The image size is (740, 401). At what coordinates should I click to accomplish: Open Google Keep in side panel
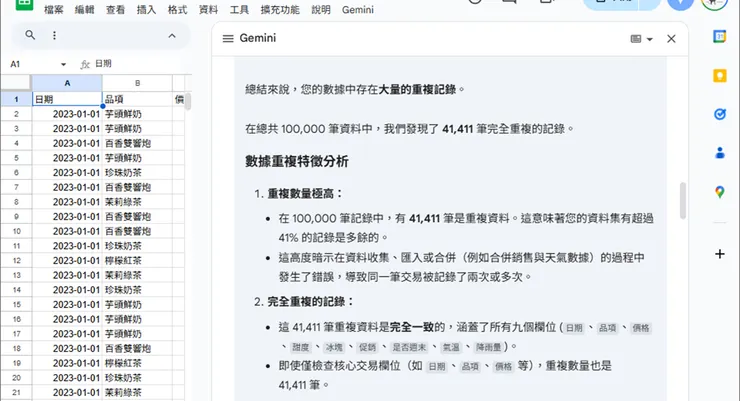(720, 75)
